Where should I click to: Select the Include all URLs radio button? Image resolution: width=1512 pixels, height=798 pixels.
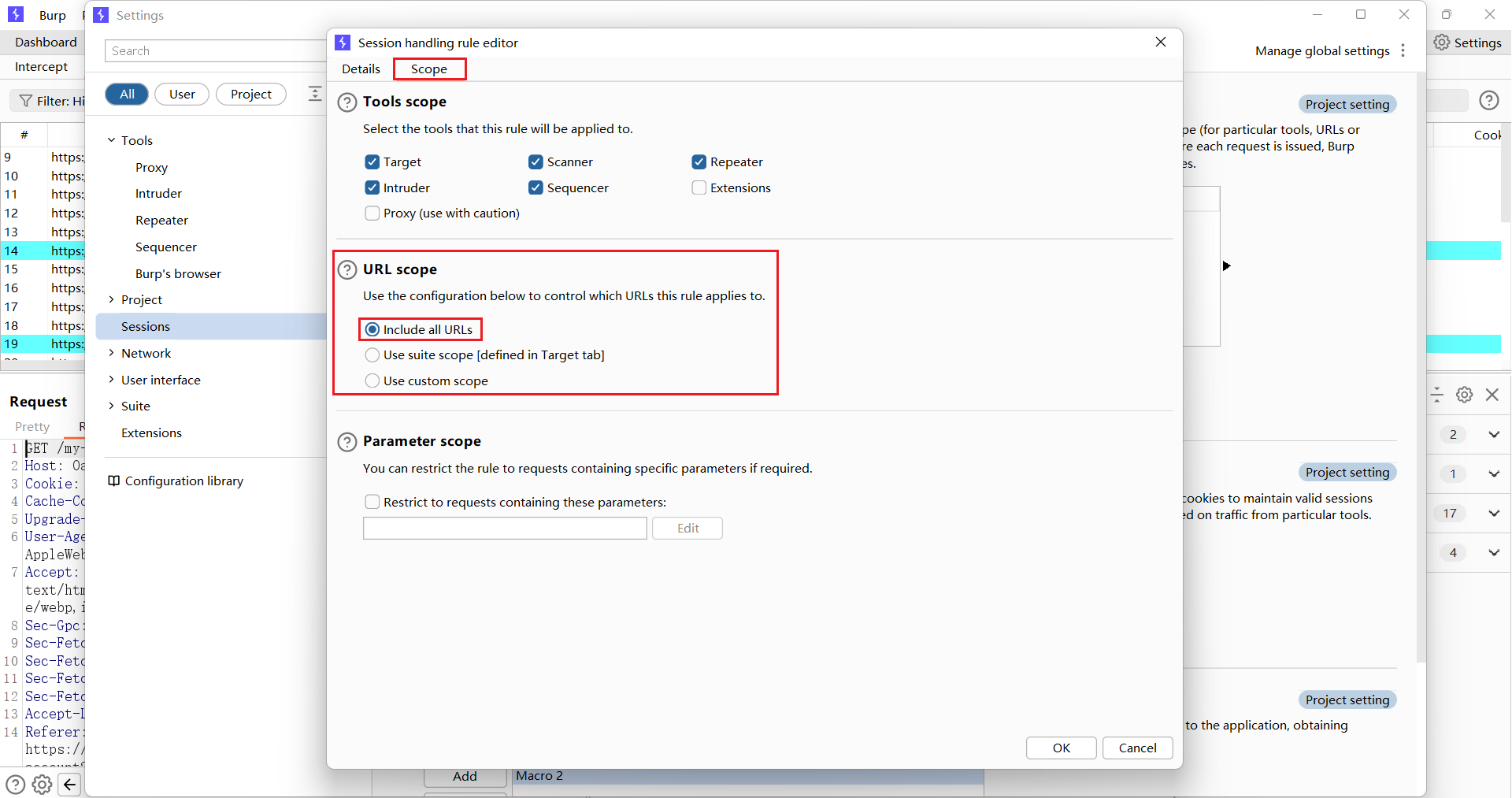pyautogui.click(x=372, y=329)
